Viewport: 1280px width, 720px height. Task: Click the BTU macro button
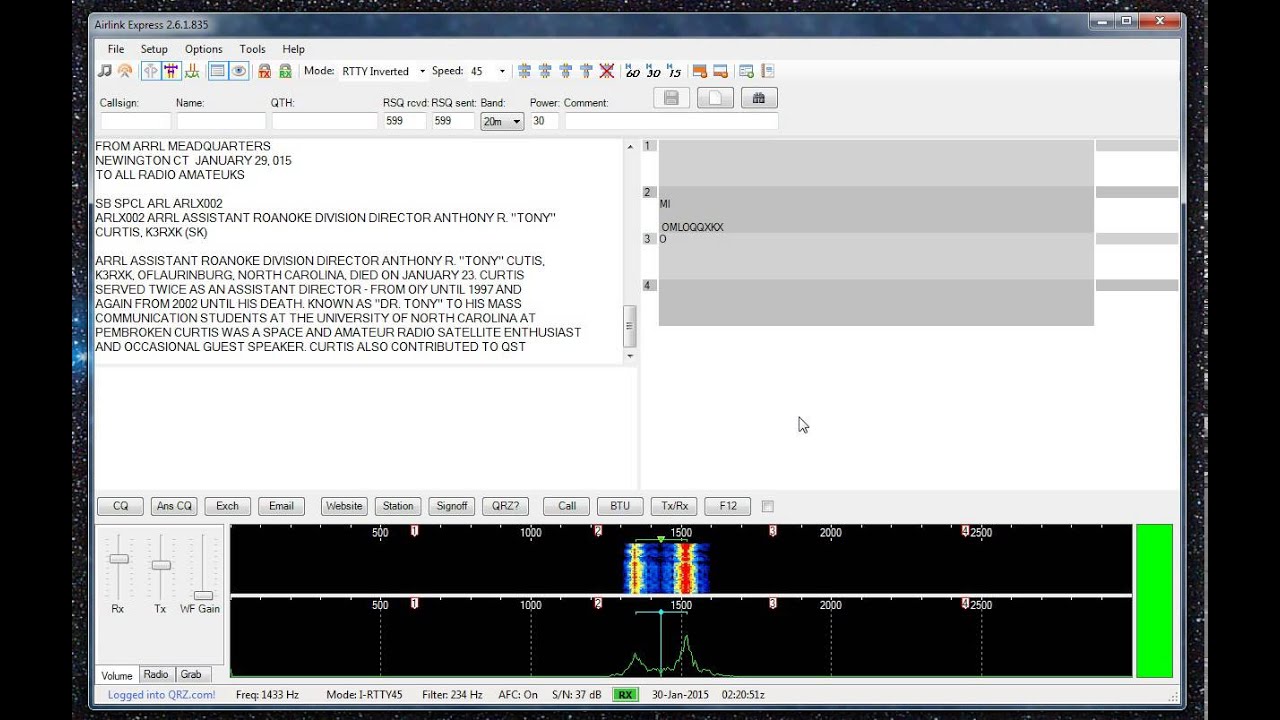tap(621, 506)
